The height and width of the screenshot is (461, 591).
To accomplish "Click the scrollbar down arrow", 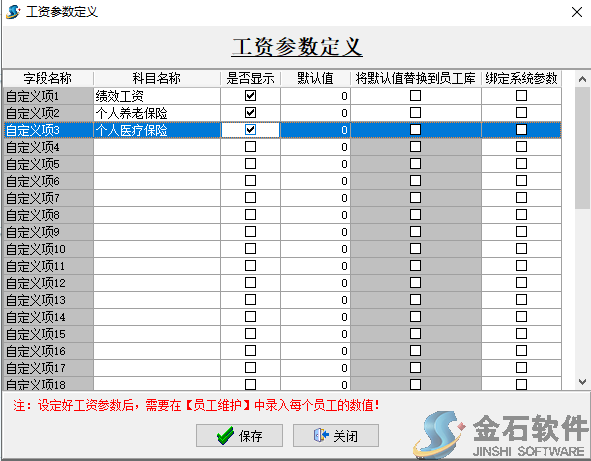I will [582, 382].
